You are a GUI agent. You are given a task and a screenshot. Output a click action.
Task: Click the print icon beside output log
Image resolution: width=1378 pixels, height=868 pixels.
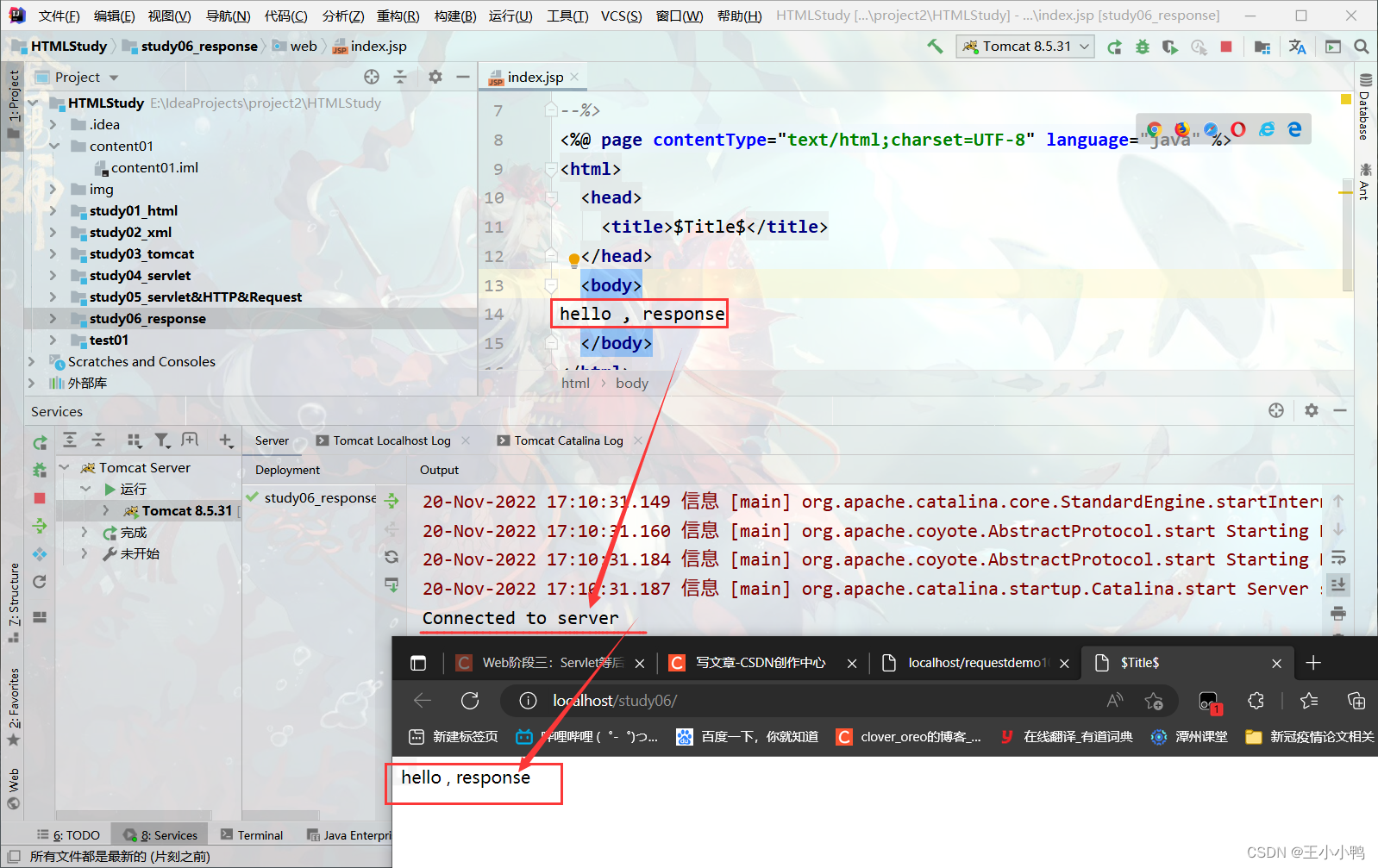click(1338, 614)
